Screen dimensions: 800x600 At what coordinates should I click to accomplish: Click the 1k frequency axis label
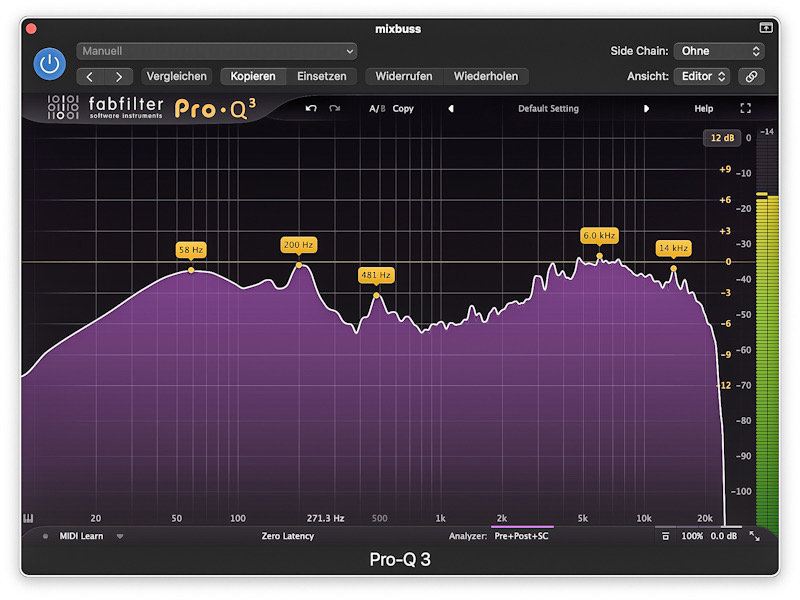[440, 518]
